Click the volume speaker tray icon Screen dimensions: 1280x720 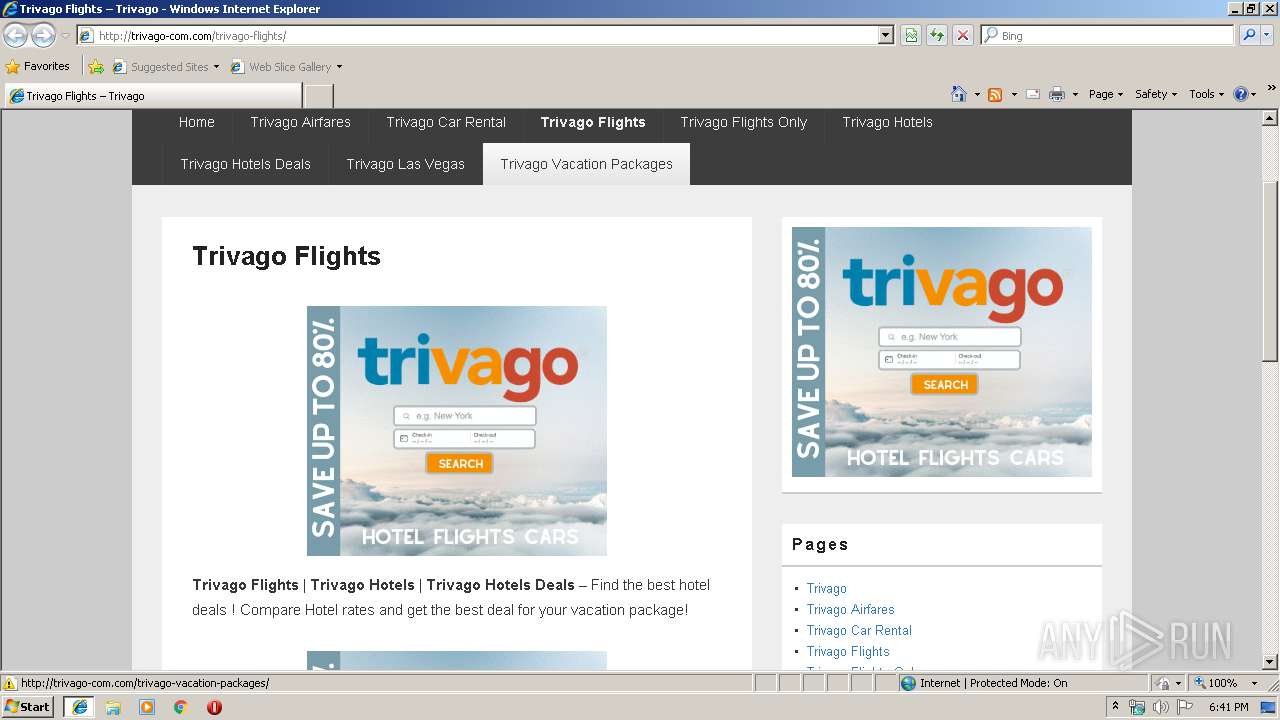1160,707
